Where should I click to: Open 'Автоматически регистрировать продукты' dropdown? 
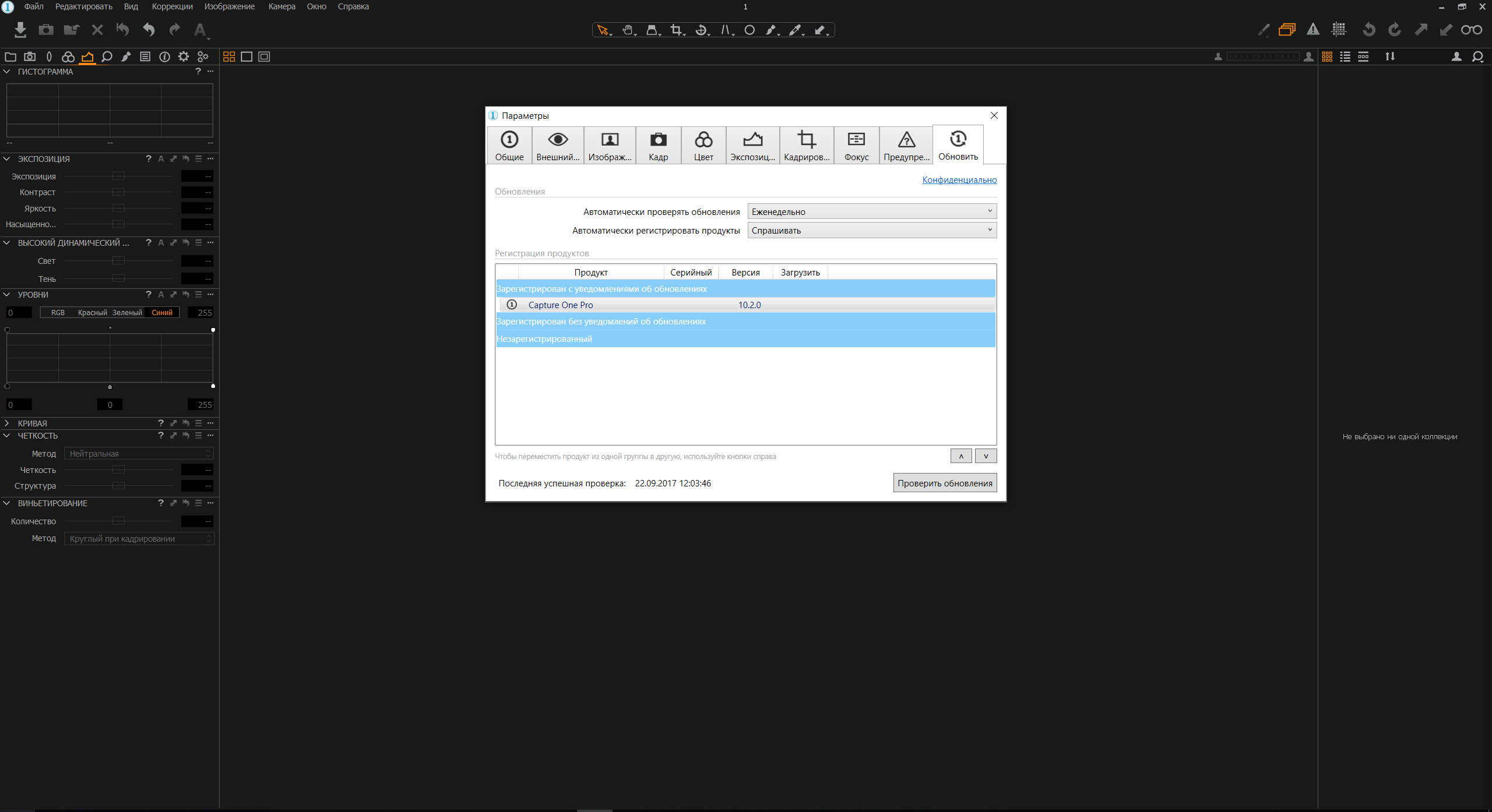tap(872, 230)
